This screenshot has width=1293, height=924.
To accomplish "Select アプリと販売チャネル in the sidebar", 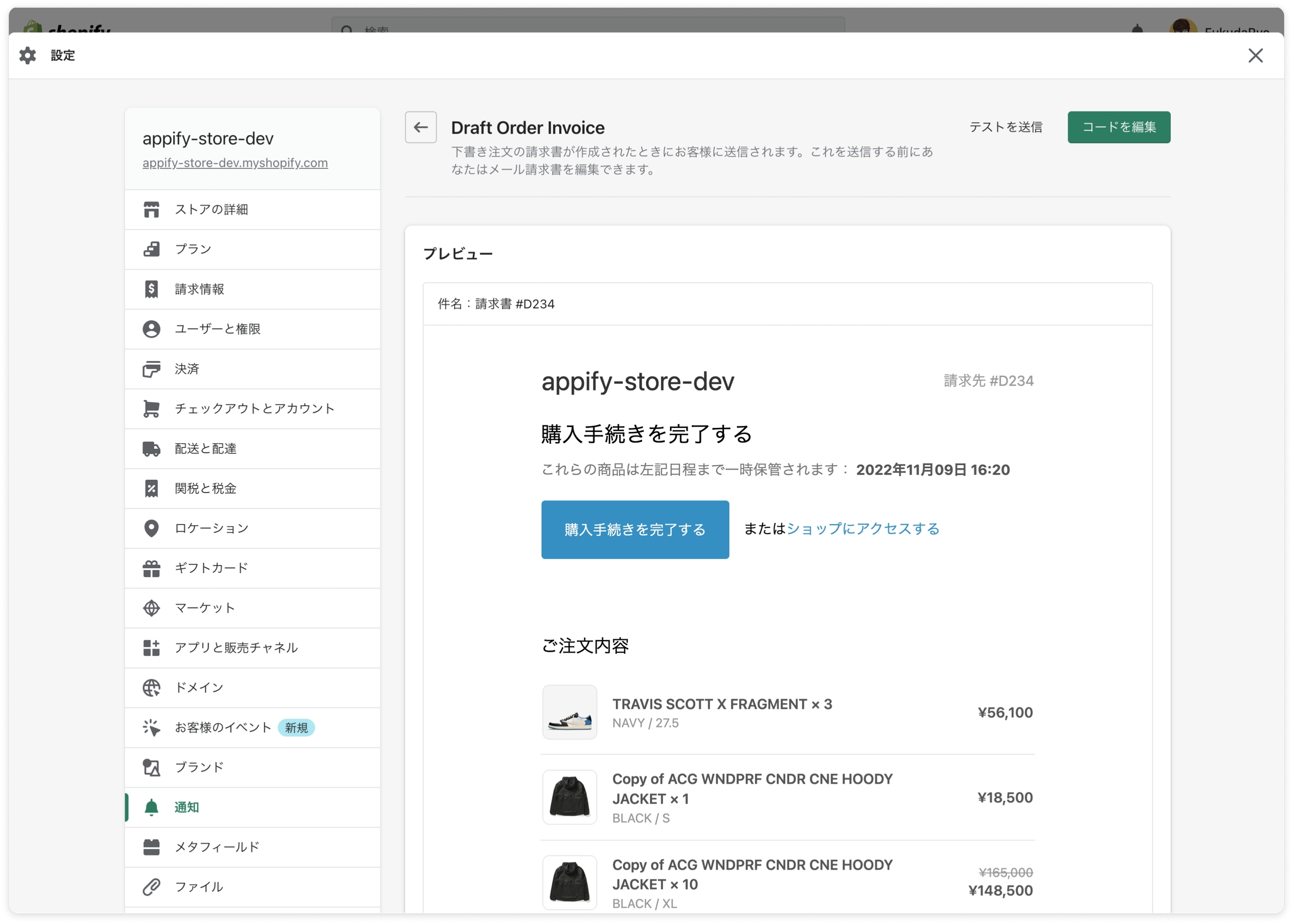I will pyautogui.click(x=253, y=647).
